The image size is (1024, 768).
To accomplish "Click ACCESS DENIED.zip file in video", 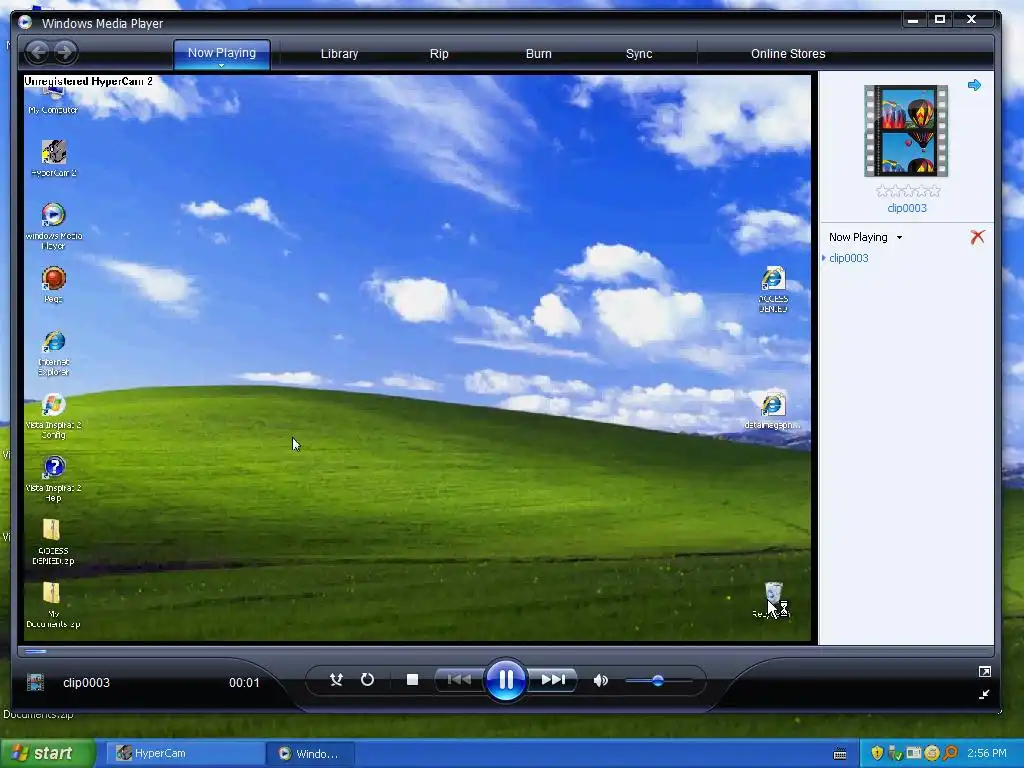I will click(52, 541).
